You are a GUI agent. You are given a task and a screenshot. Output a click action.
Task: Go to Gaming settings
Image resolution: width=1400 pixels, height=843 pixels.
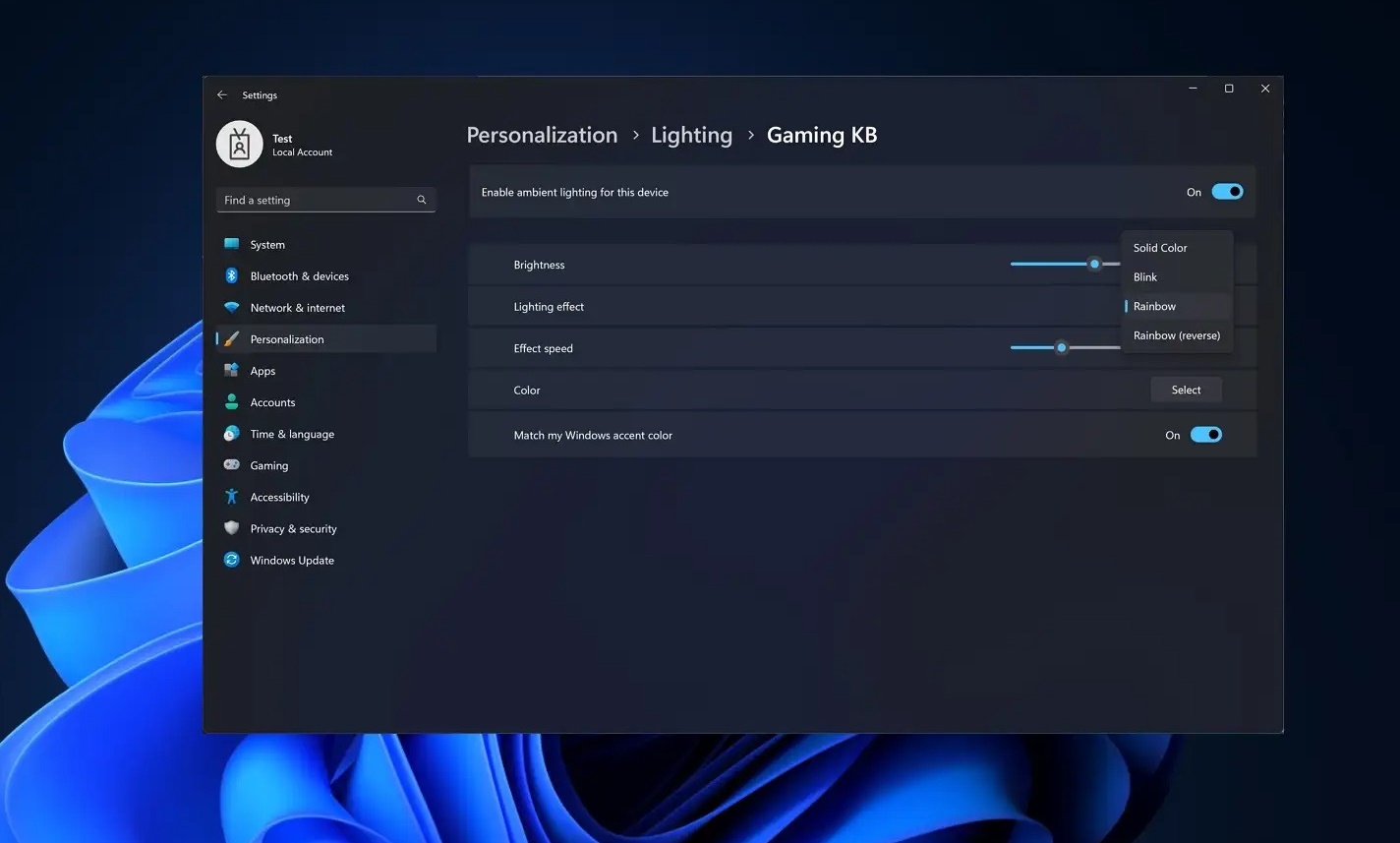(x=326, y=464)
